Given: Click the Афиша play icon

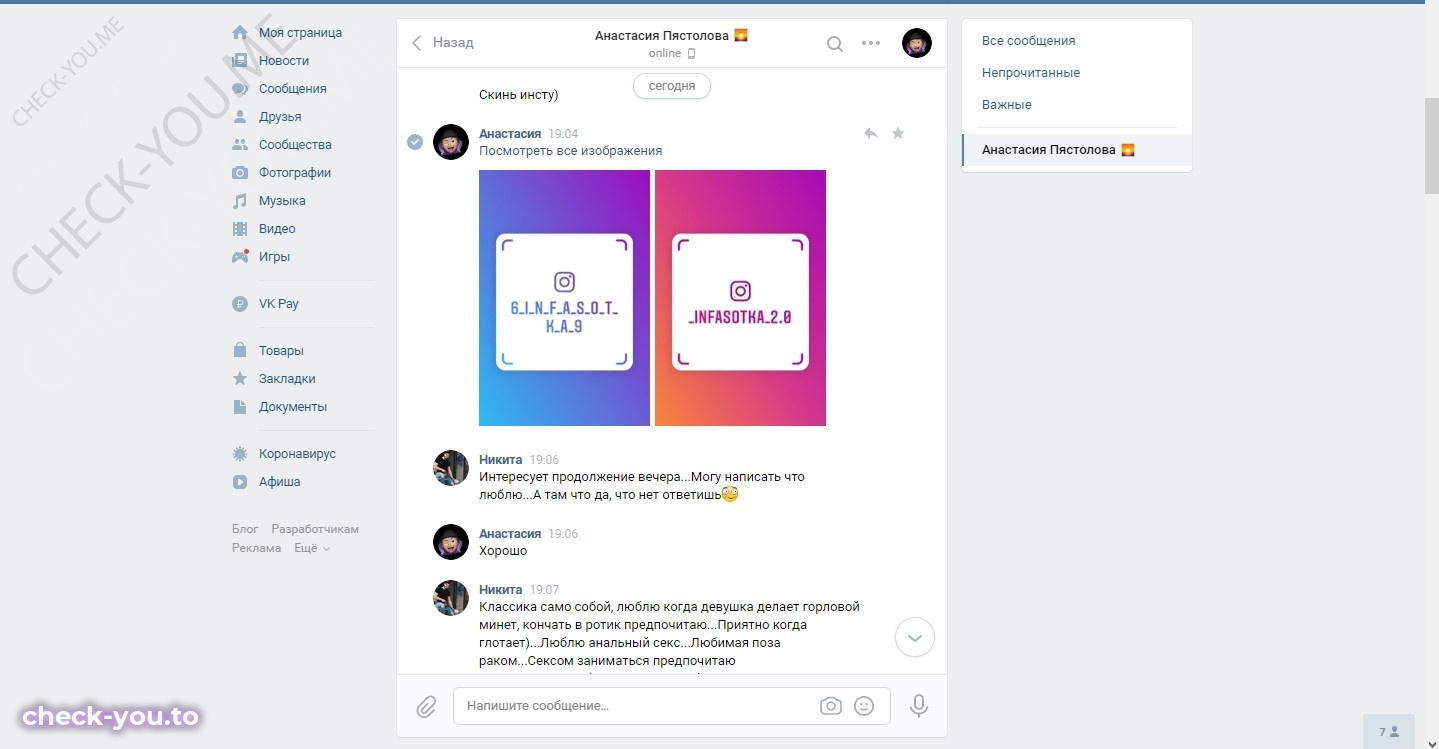Looking at the screenshot, I should tap(240, 482).
